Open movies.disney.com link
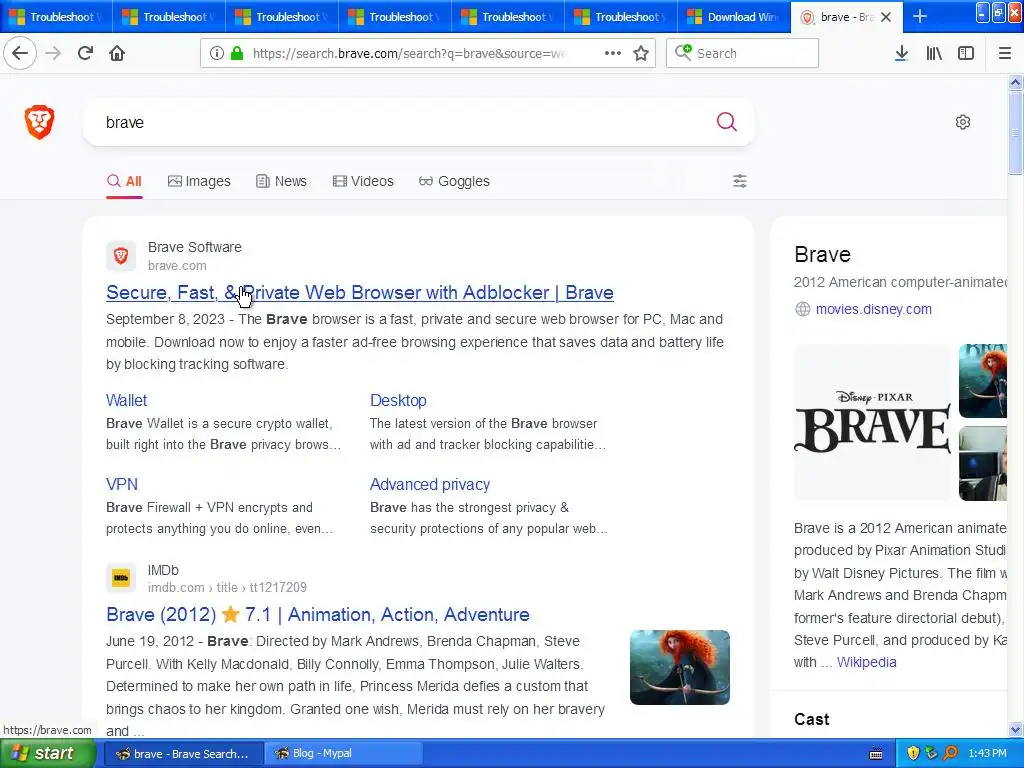1024x768 pixels. (x=874, y=309)
